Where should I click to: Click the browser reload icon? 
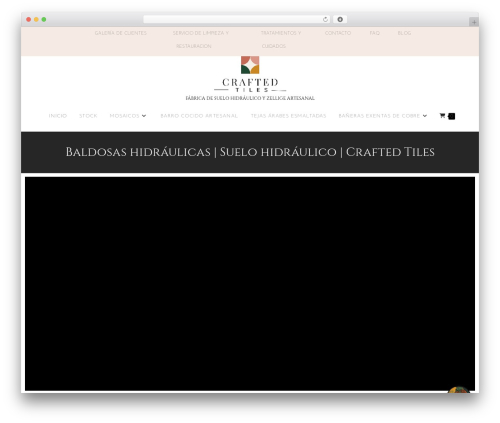pos(325,20)
